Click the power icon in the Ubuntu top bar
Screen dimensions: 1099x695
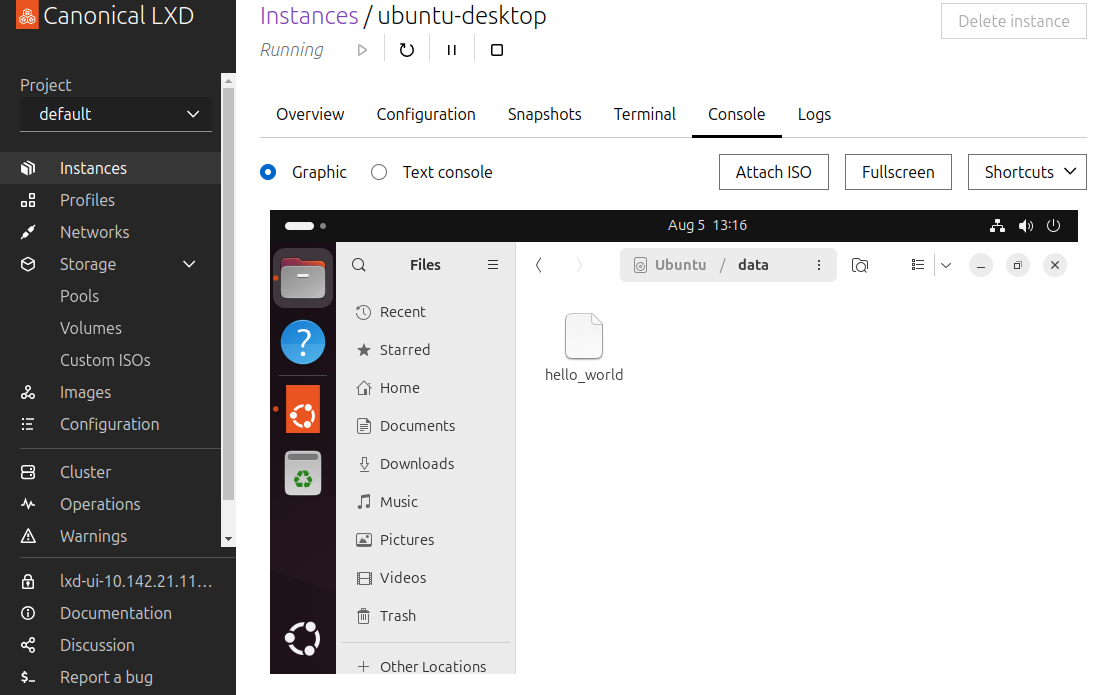(1053, 226)
